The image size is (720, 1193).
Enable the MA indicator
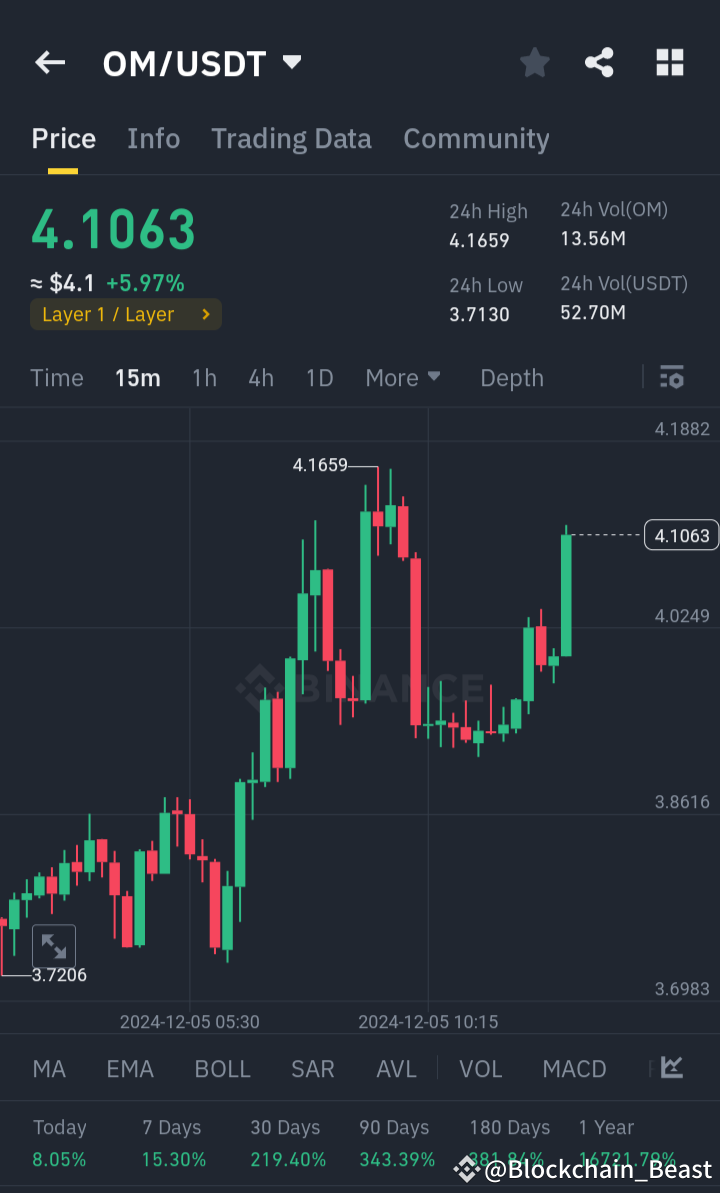[48, 1068]
